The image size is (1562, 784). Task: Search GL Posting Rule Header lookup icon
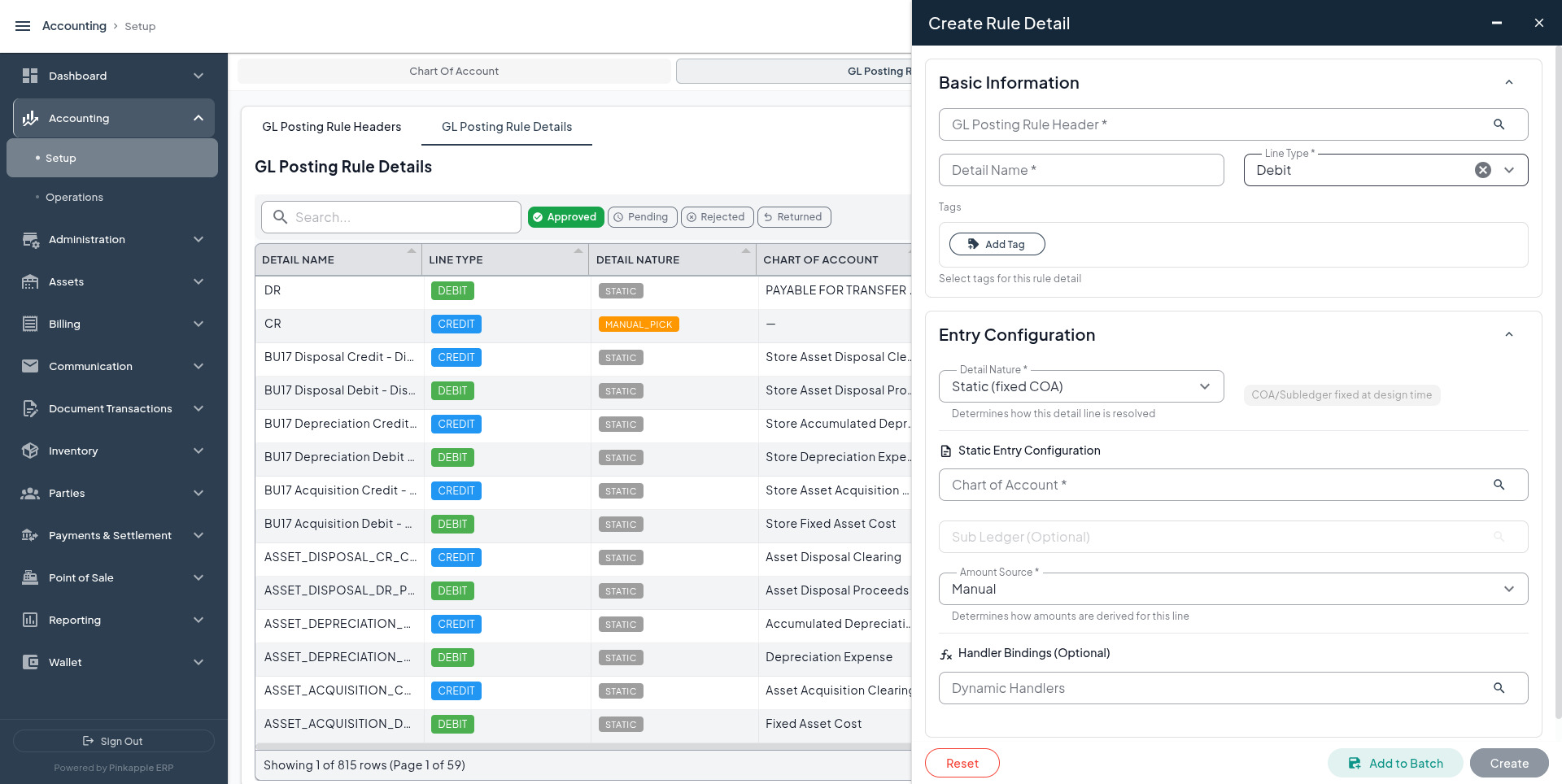(1499, 124)
